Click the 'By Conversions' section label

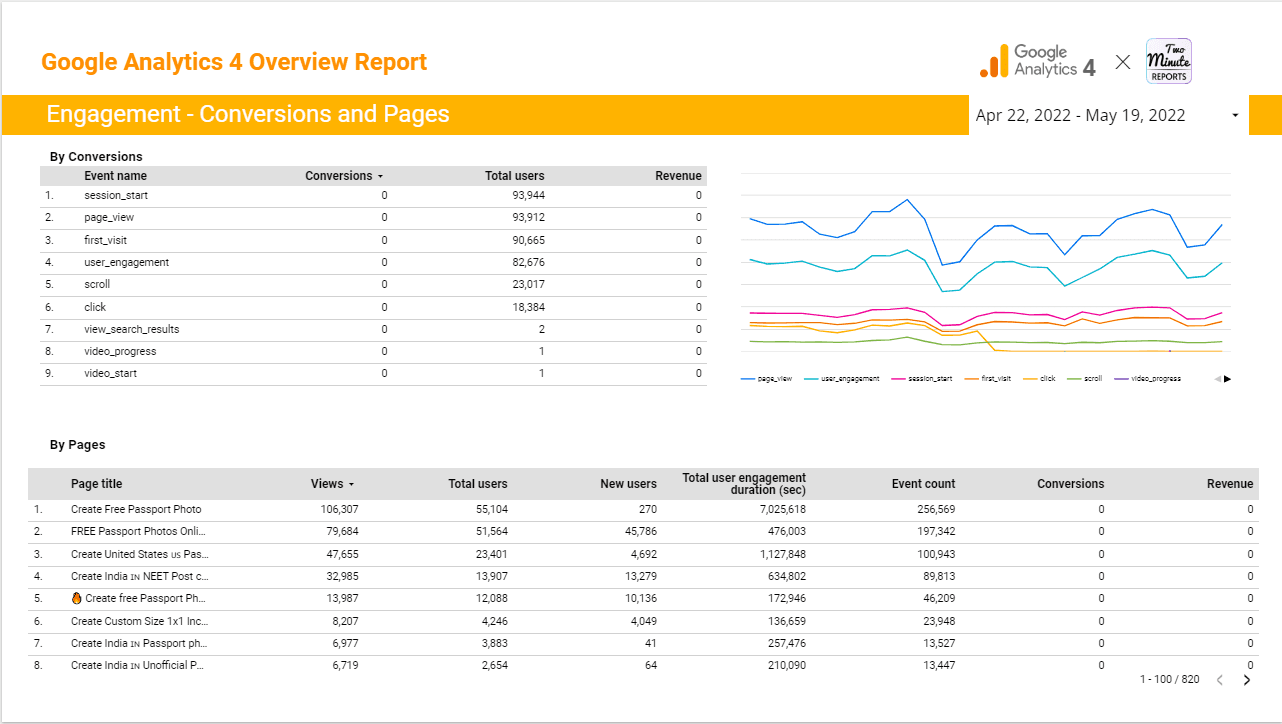(96, 157)
